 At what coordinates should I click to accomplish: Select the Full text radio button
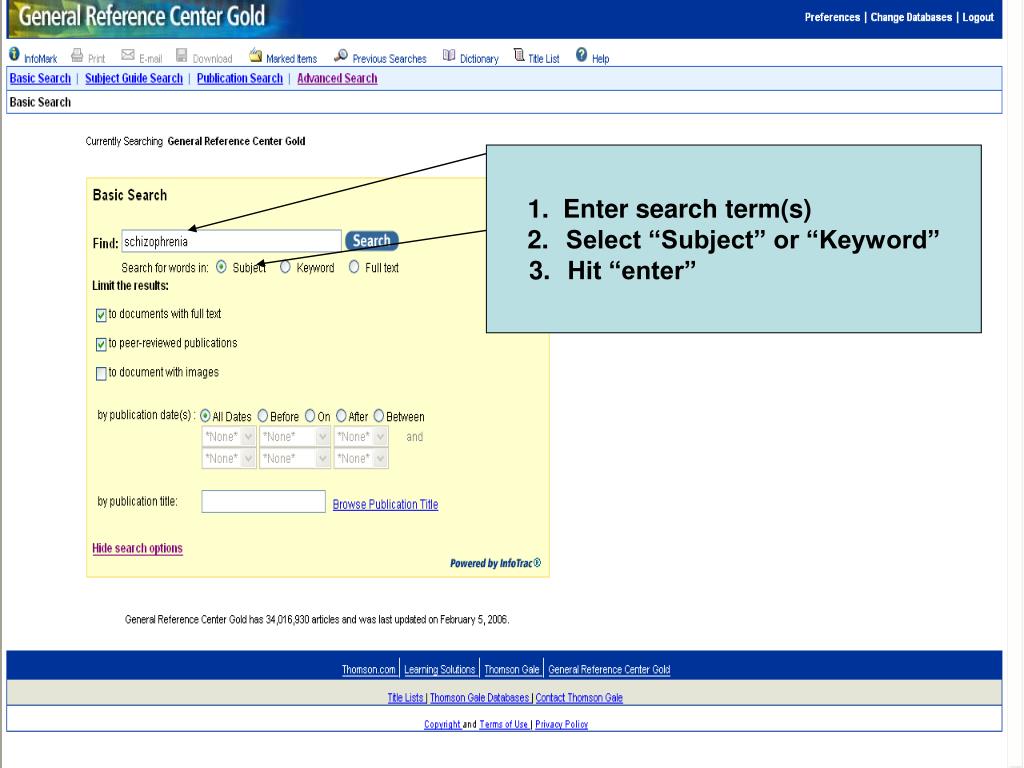pyautogui.click(x=353, y=266)
